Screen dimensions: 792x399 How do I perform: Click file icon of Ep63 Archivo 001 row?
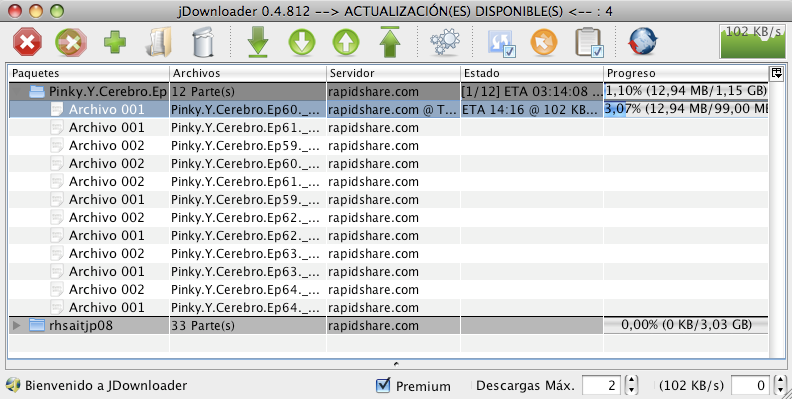pos(57,271)
